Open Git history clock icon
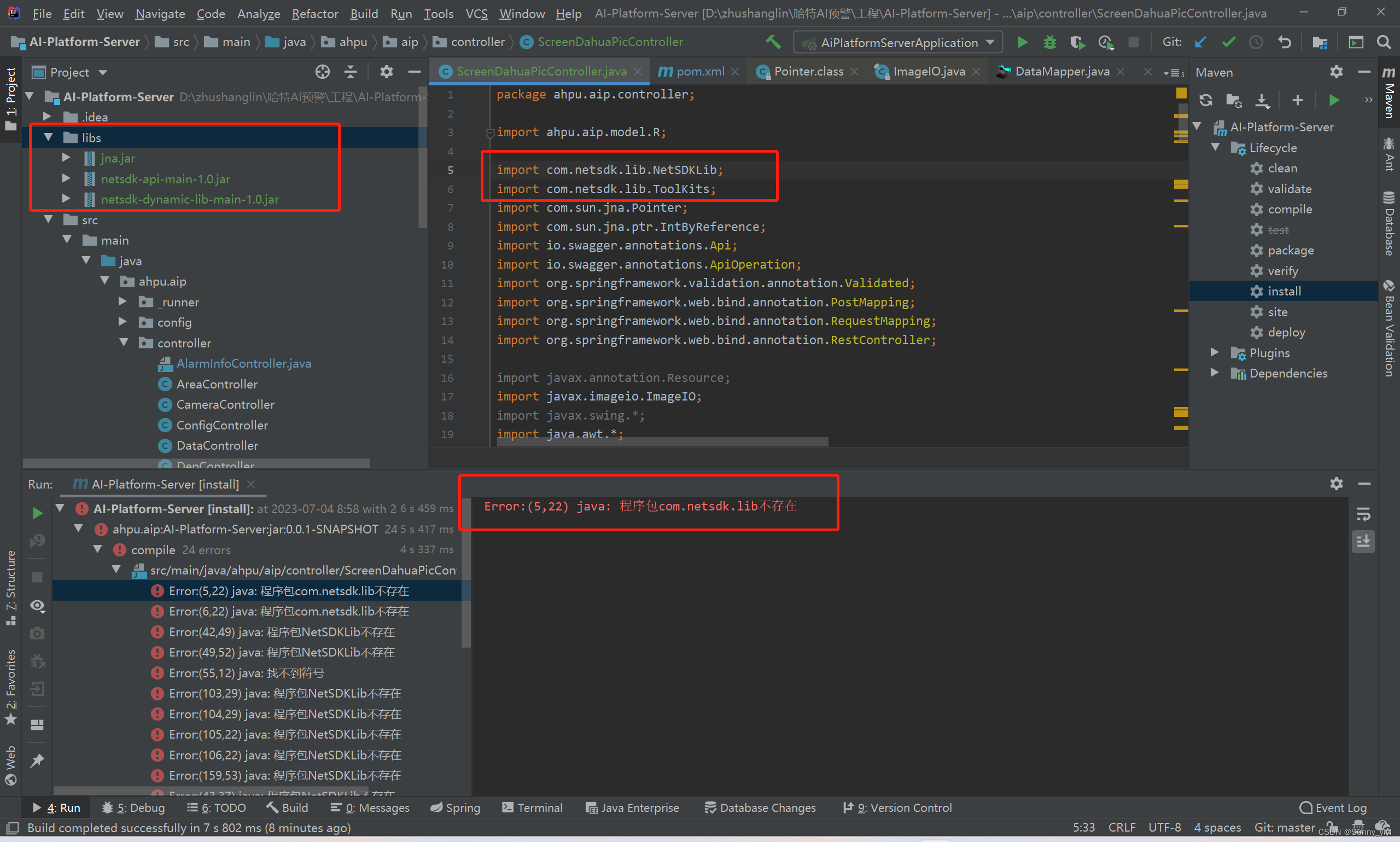This screenshot has width=1400, height=842. tap(1256, 42)
